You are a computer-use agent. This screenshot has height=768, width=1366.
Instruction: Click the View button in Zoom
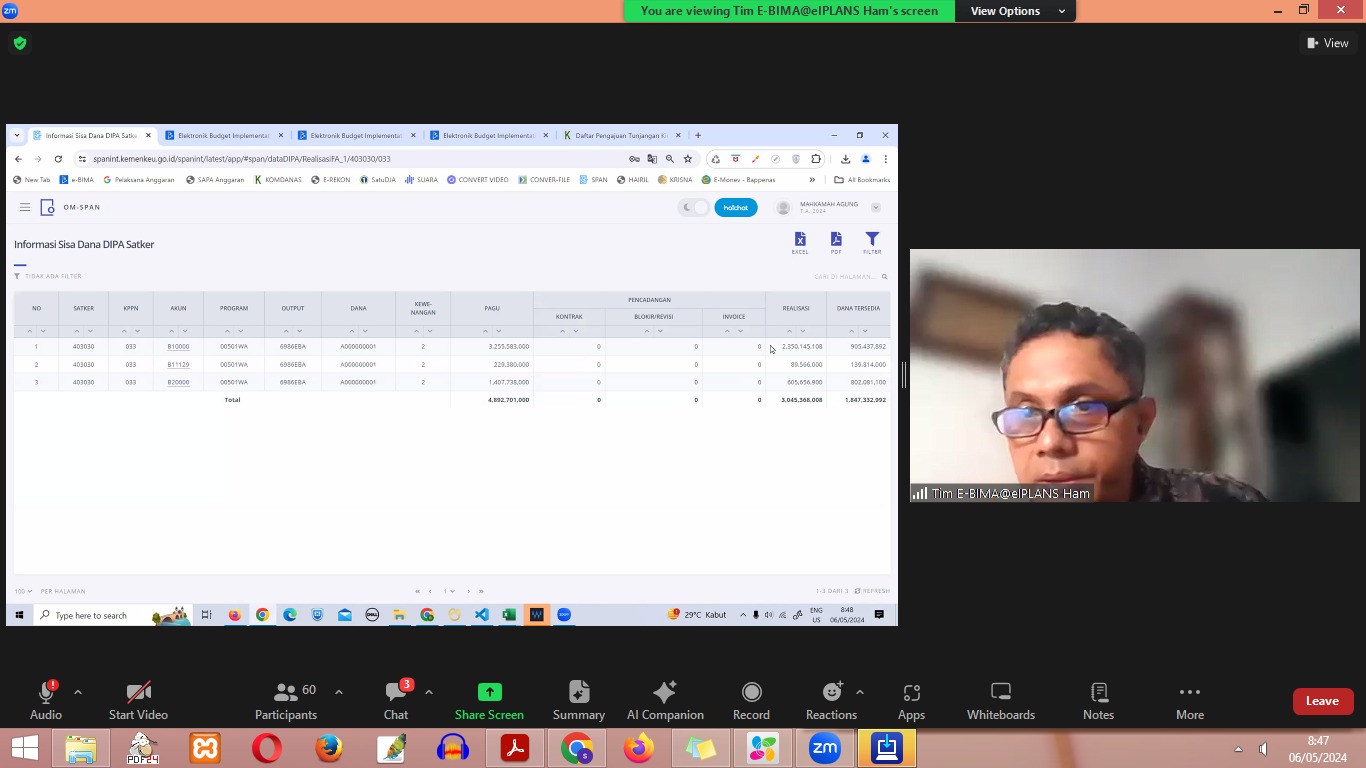pos(1328,43)
